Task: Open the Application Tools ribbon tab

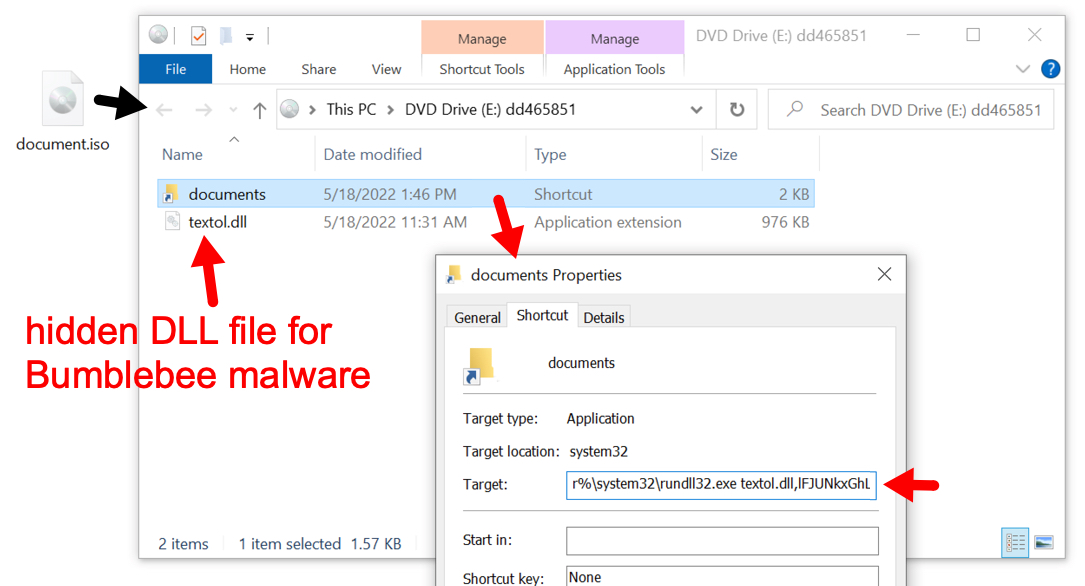Action: pos(614,69)
